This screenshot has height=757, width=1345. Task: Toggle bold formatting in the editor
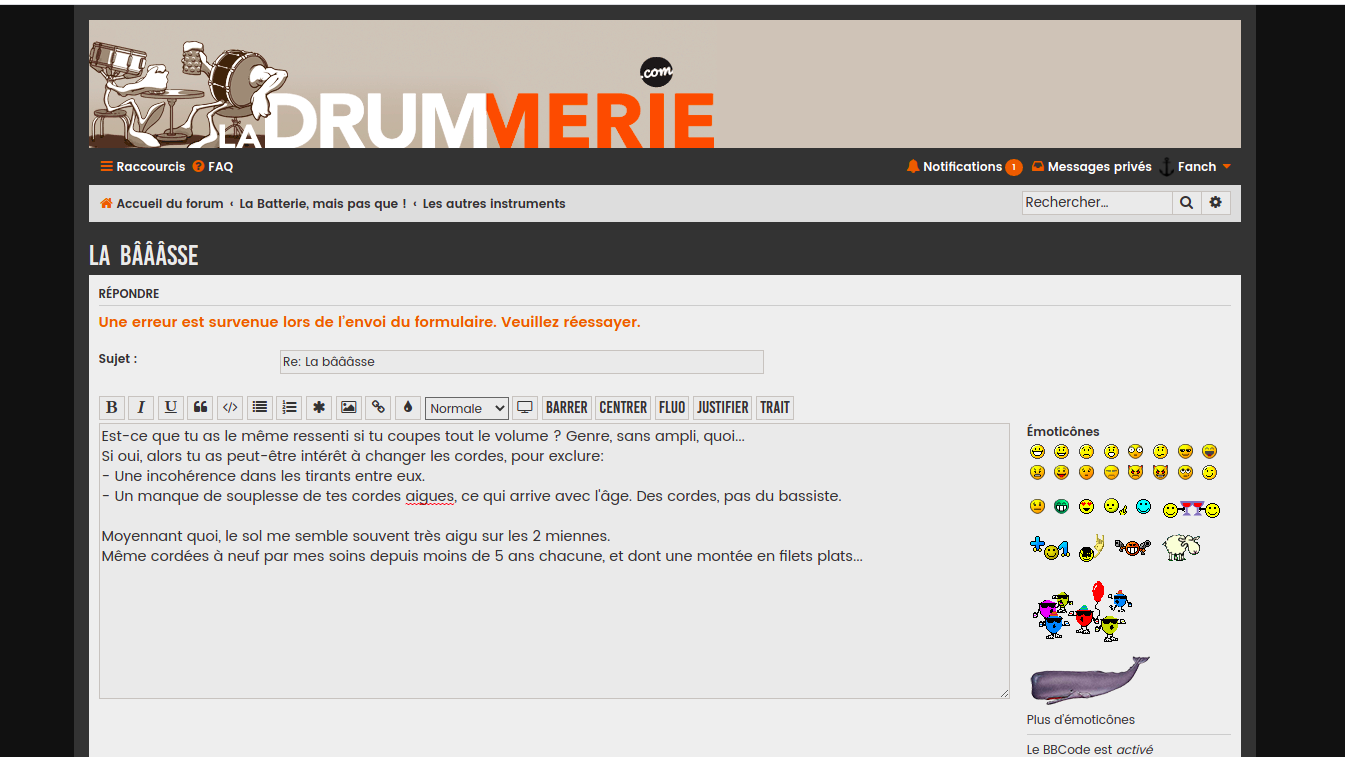click(x=112, y=408)
